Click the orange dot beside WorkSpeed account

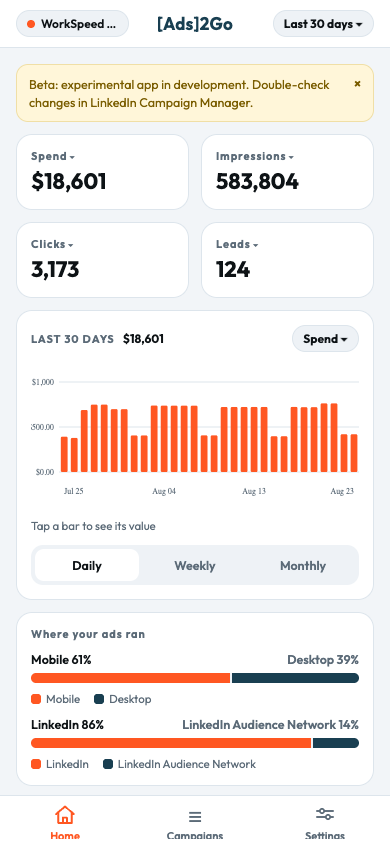pyautogui.click(x=31, y=24)
